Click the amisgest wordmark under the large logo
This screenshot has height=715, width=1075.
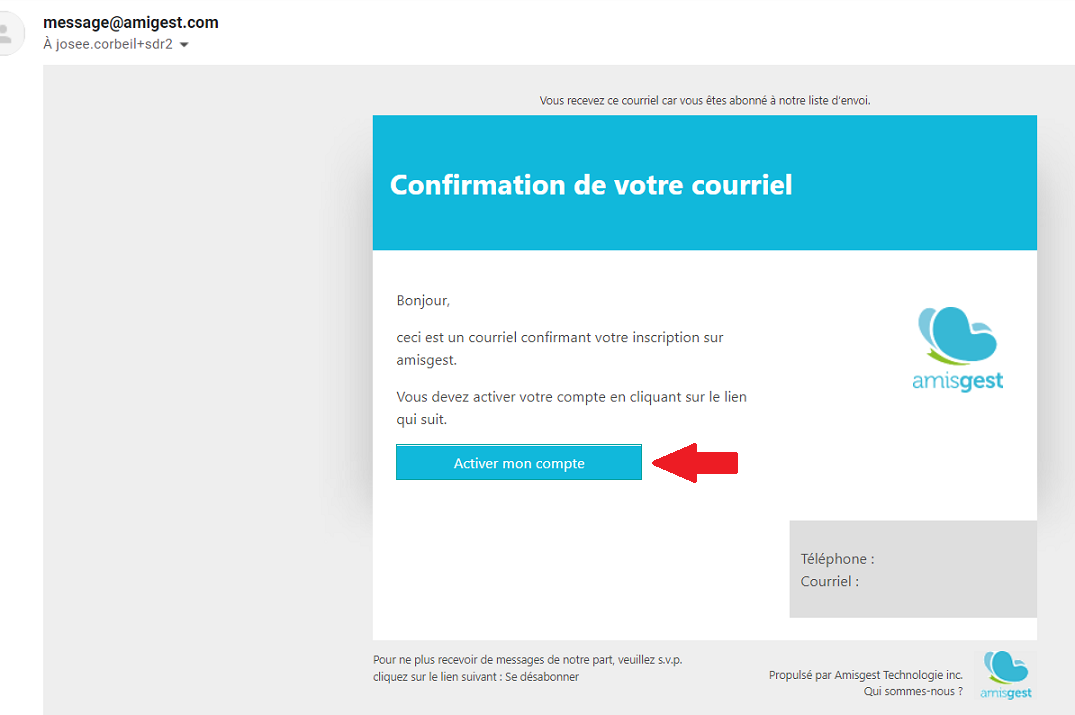[958, 381]
